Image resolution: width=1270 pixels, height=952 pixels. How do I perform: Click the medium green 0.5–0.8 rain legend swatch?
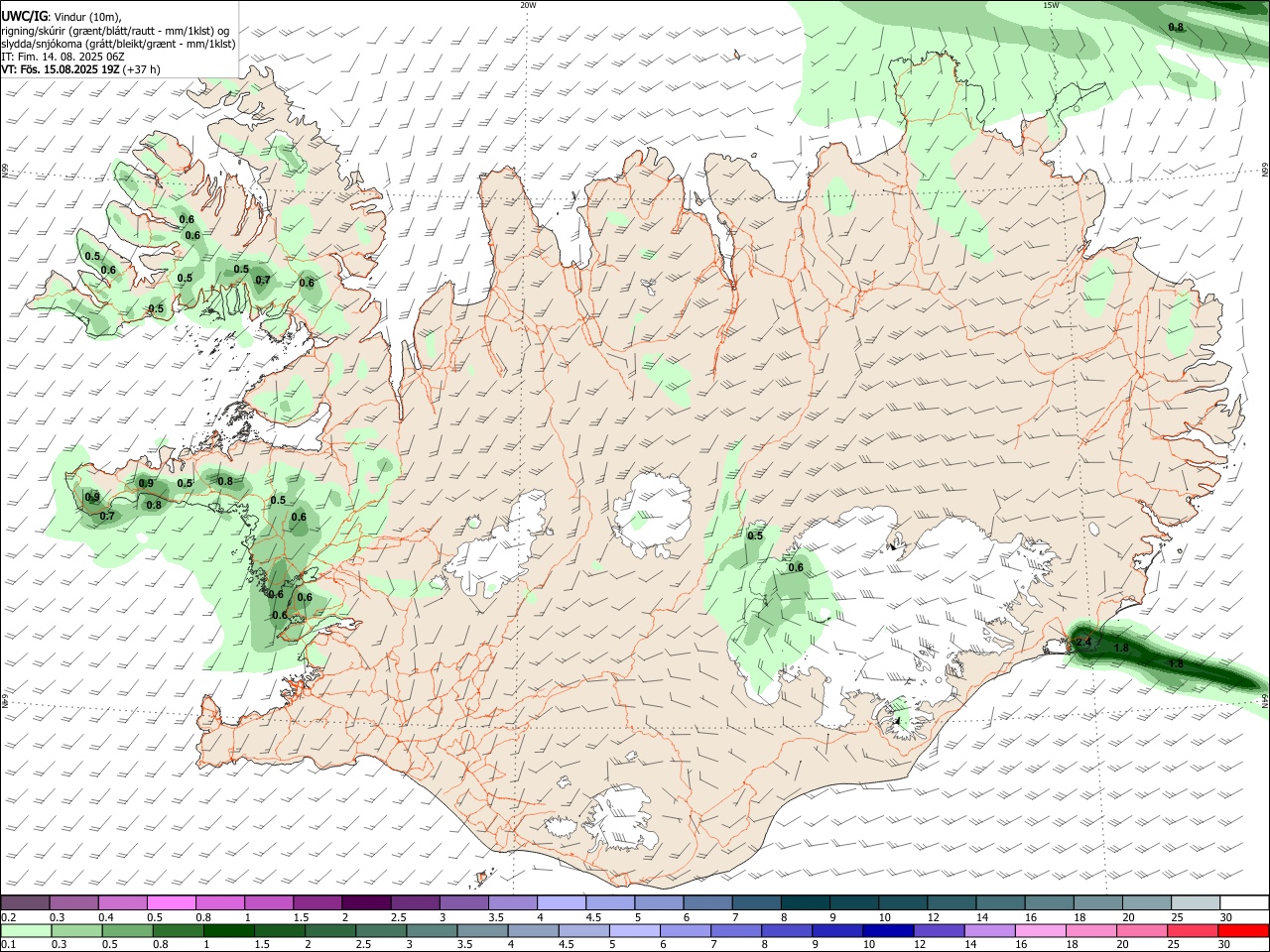click(x=128, y=930)
